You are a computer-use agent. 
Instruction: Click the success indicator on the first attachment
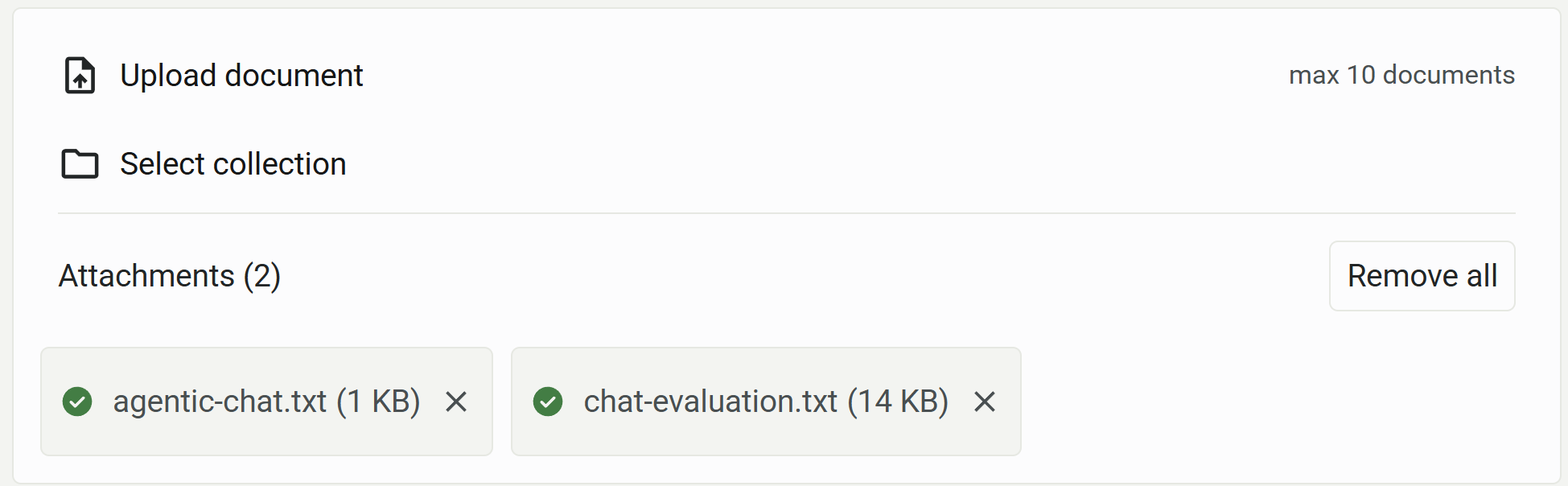pyautogui.click(x=78, y=402)
